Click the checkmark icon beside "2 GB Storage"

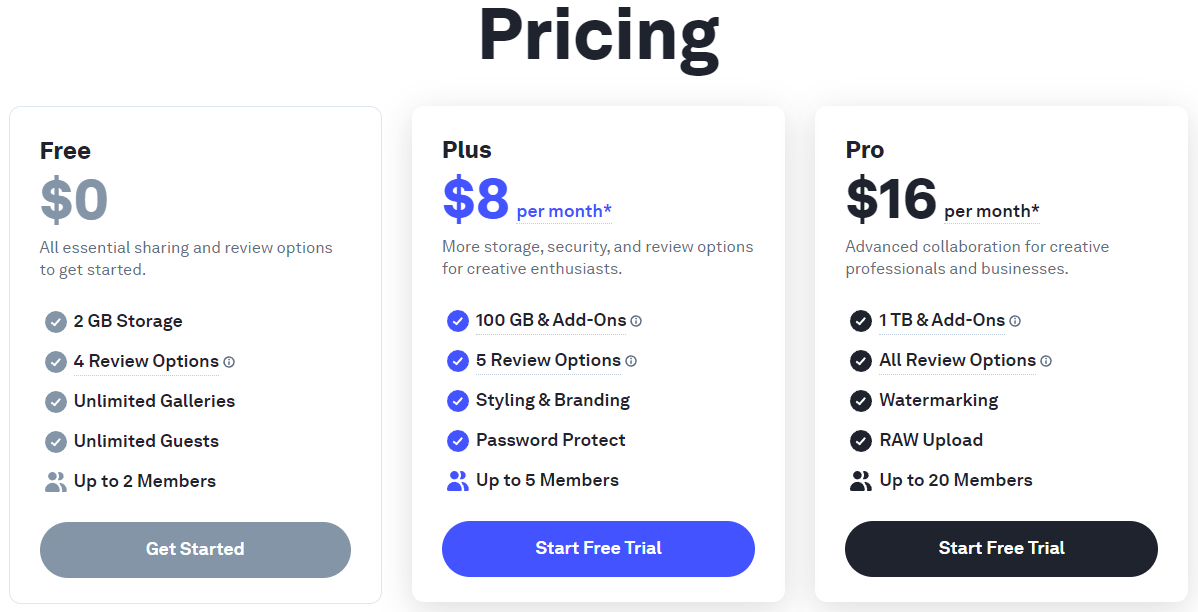[56, 321]
